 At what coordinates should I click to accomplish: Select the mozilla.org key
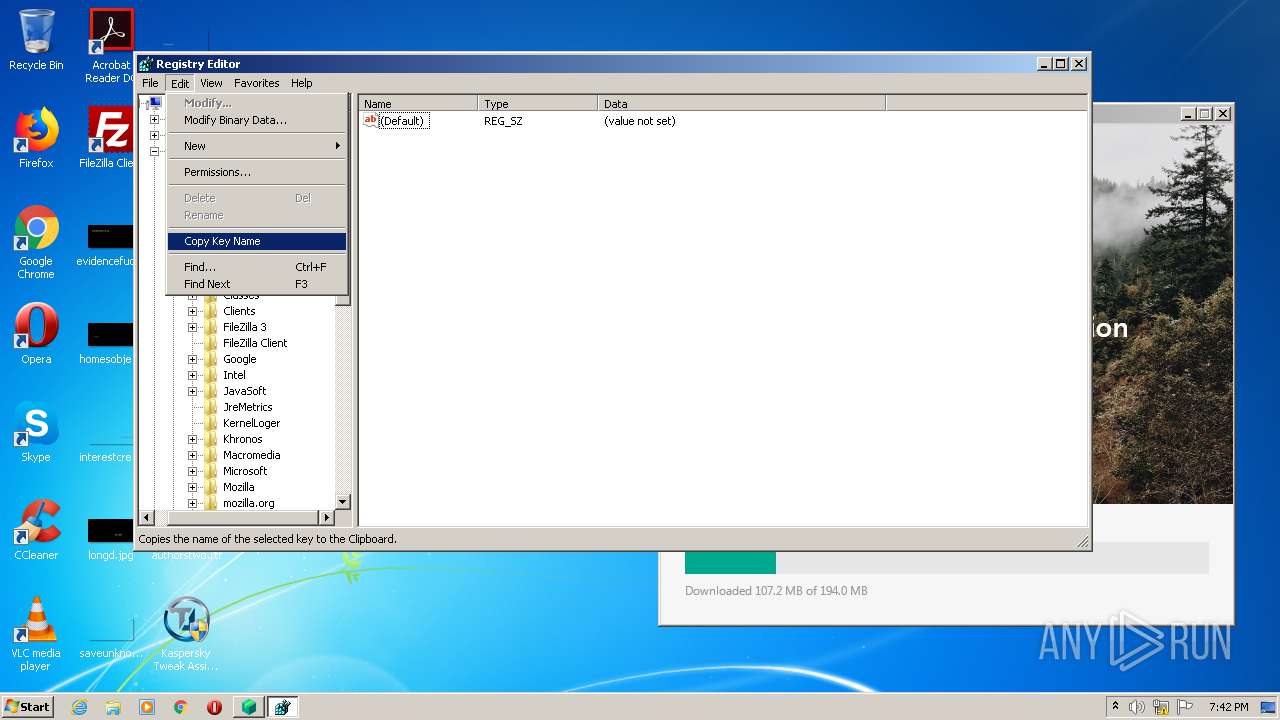tap(248, 503)
